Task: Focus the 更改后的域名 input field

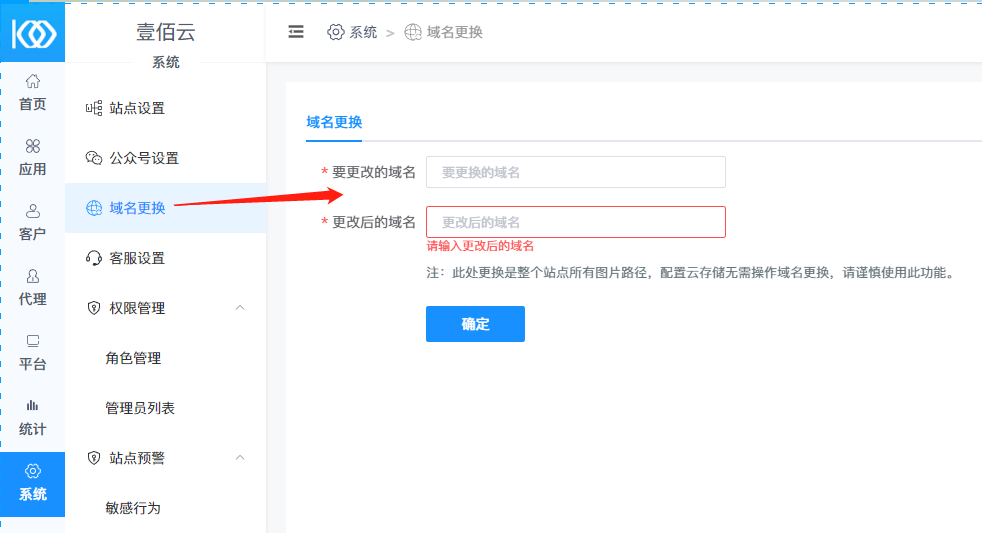Action: tap(576, 222)
